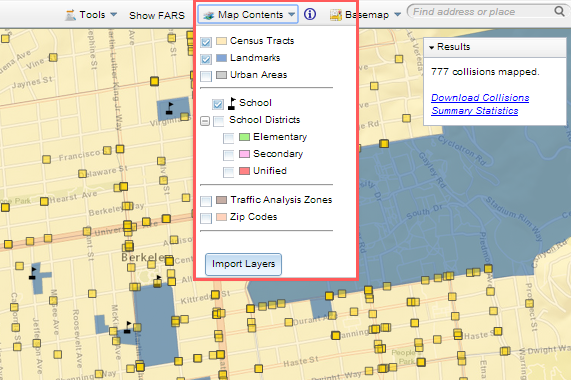Click the Import Layers button
This screenshot has width=571, height=380.
click(243, 264)
